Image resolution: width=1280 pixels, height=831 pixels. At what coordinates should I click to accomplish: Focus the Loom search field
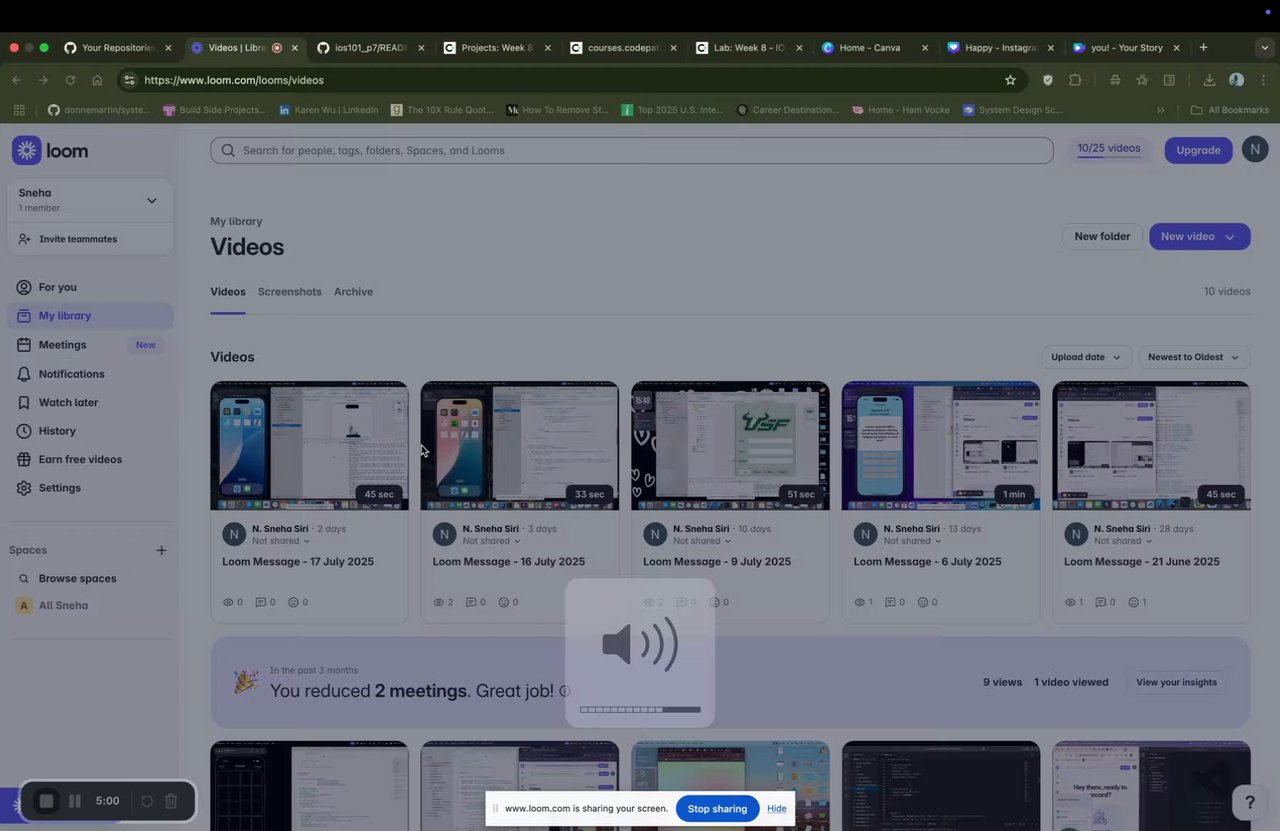[632, 150]
